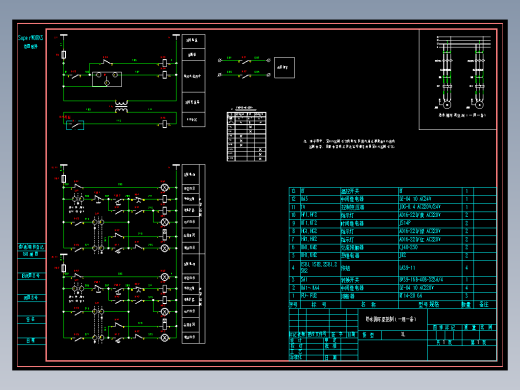Click the parts list row number 4 cell
520x390 pixels.
(294, 268)
